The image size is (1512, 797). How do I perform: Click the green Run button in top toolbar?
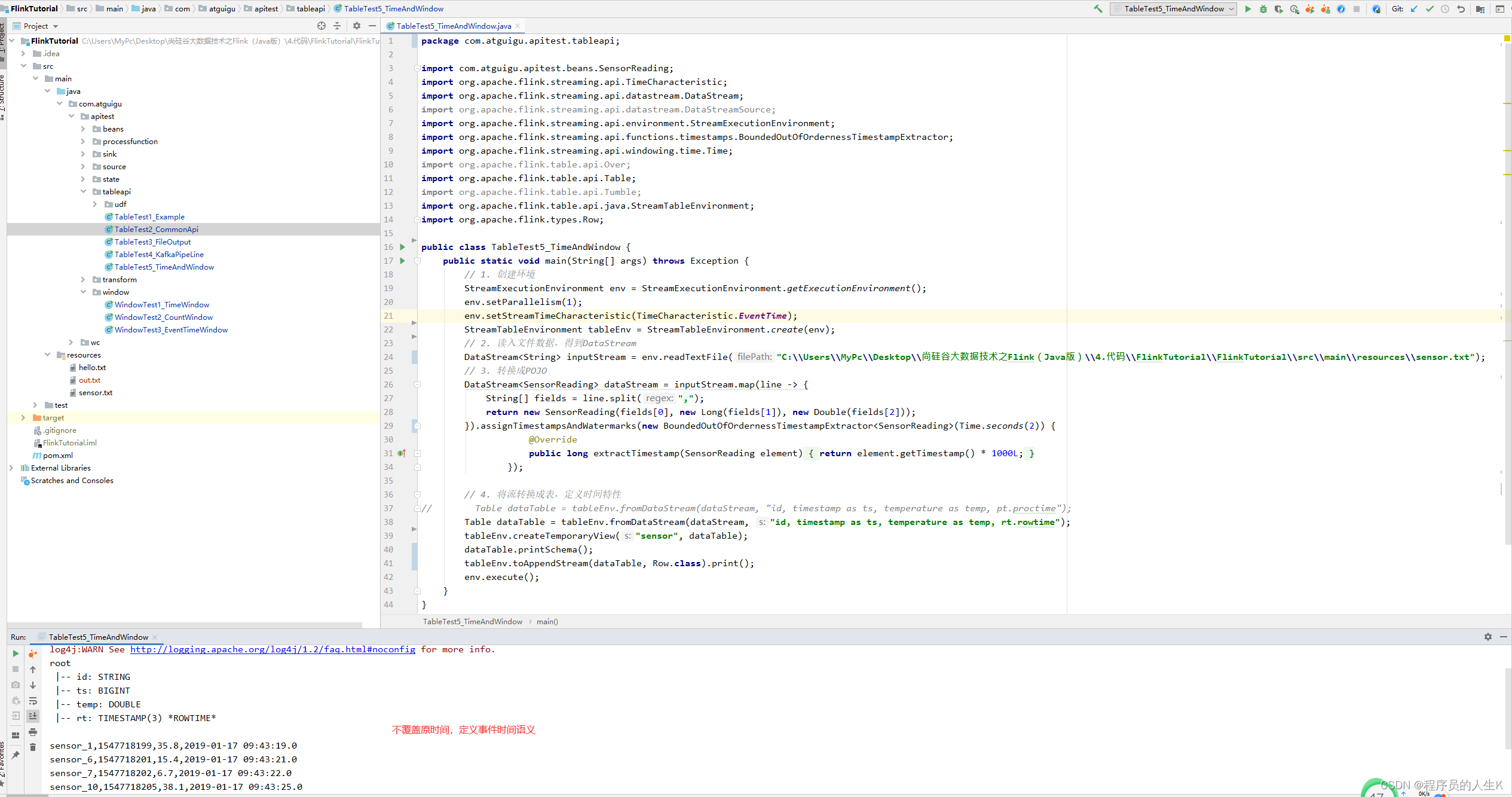1248,9
